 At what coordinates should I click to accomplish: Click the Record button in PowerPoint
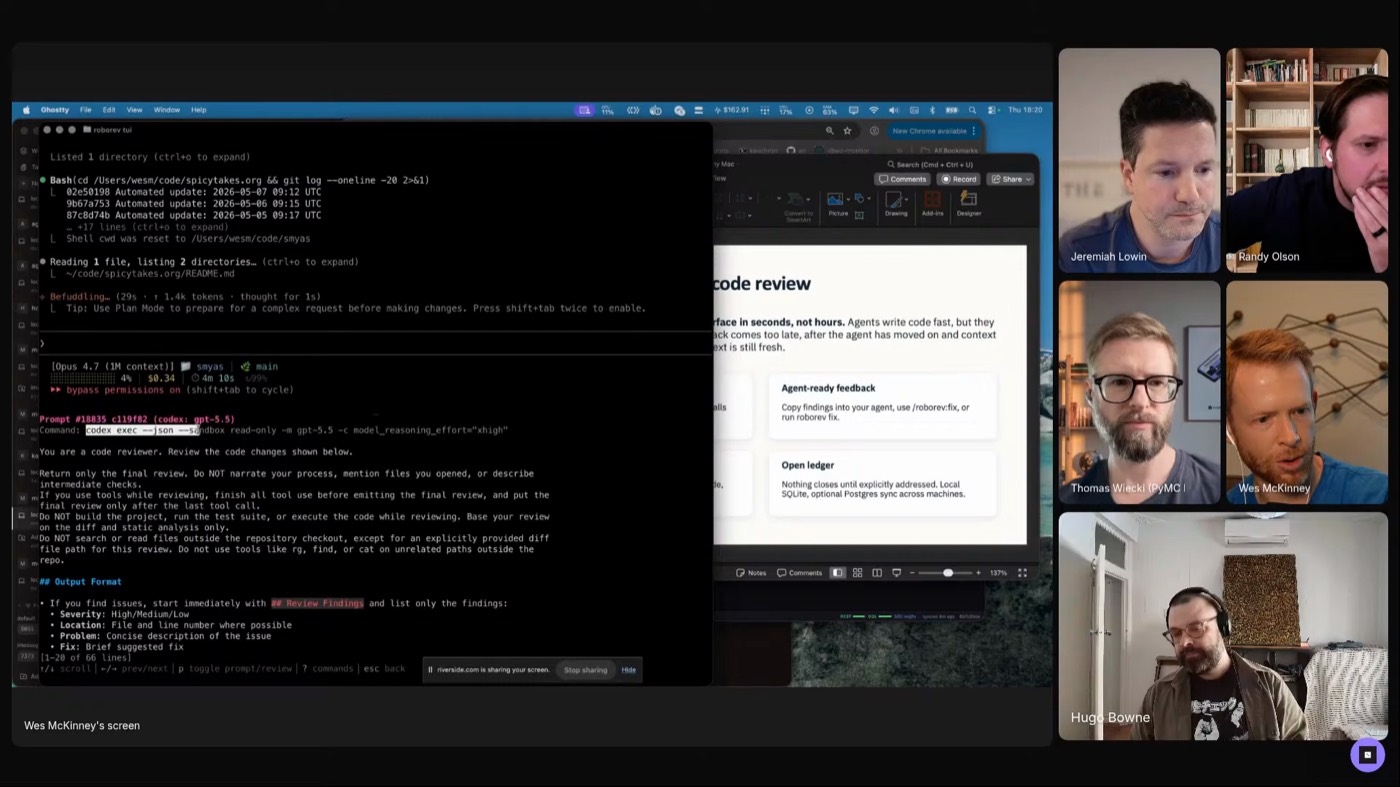(960, 179)
